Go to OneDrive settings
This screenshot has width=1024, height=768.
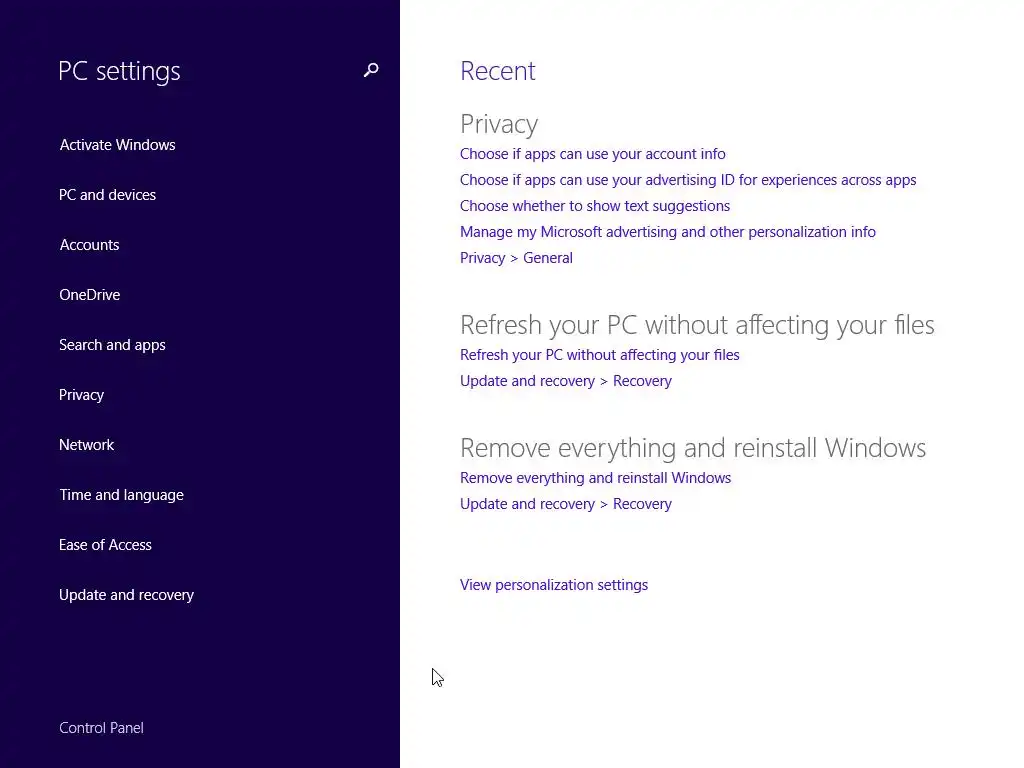89,295
